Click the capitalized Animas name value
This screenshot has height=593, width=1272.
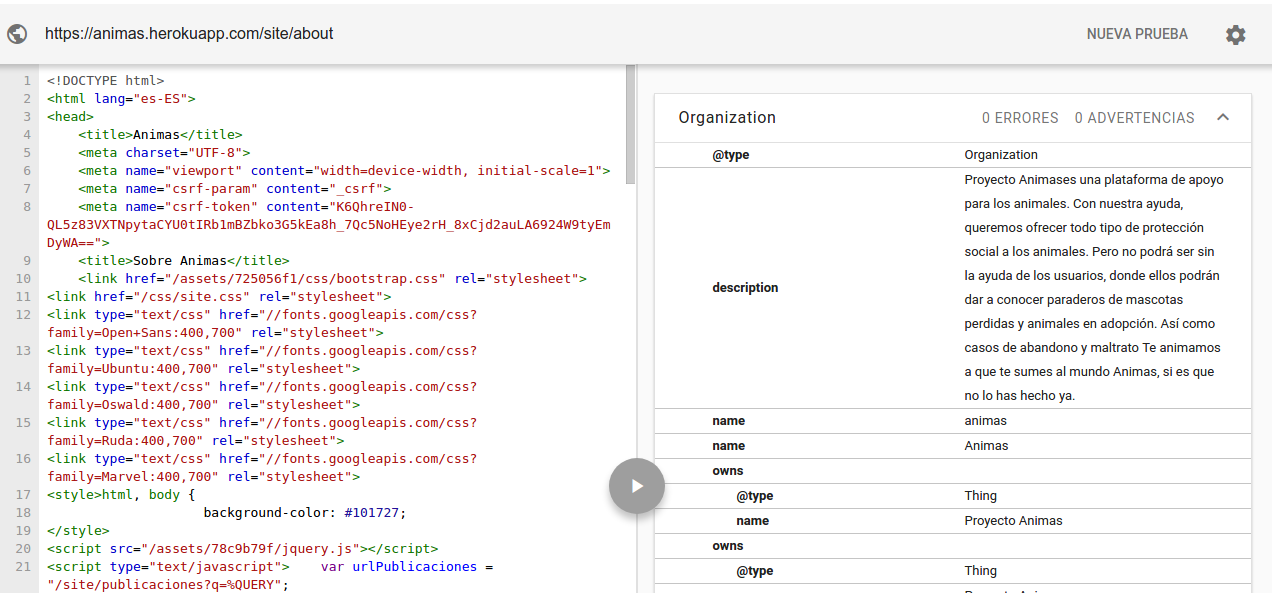pos(986,446)
